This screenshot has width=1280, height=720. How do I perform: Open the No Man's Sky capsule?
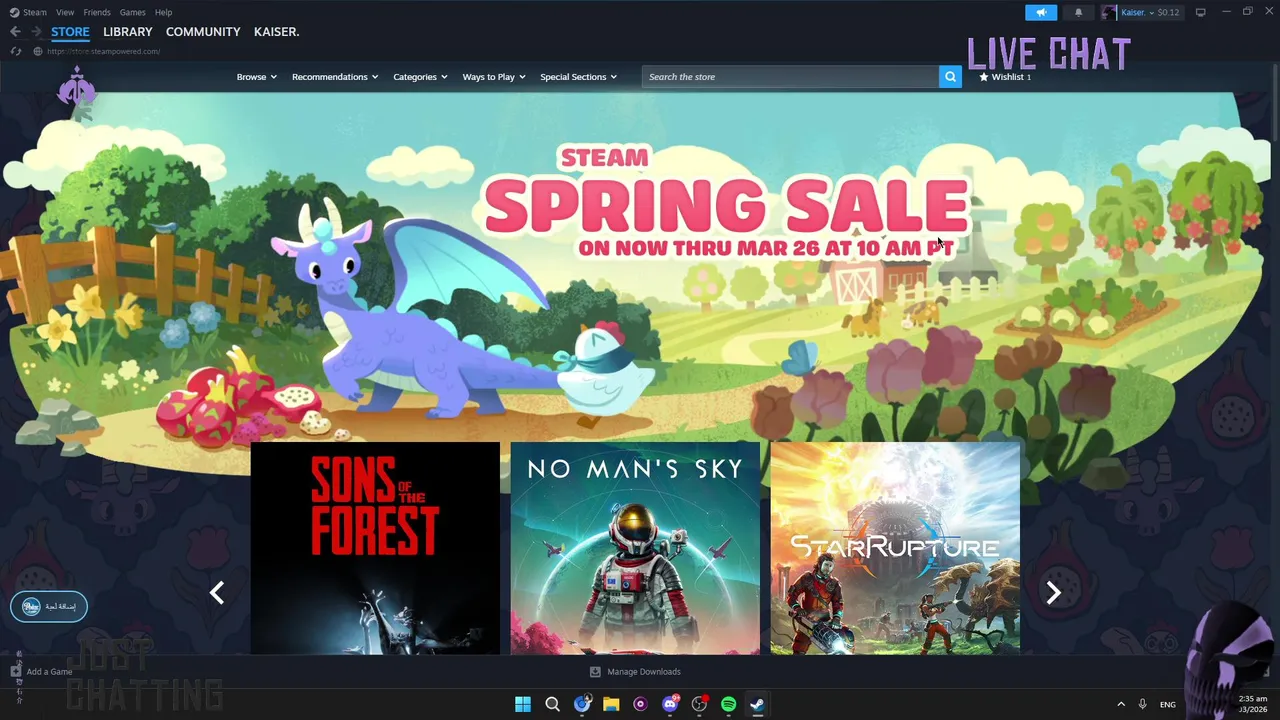click(635, 548)
